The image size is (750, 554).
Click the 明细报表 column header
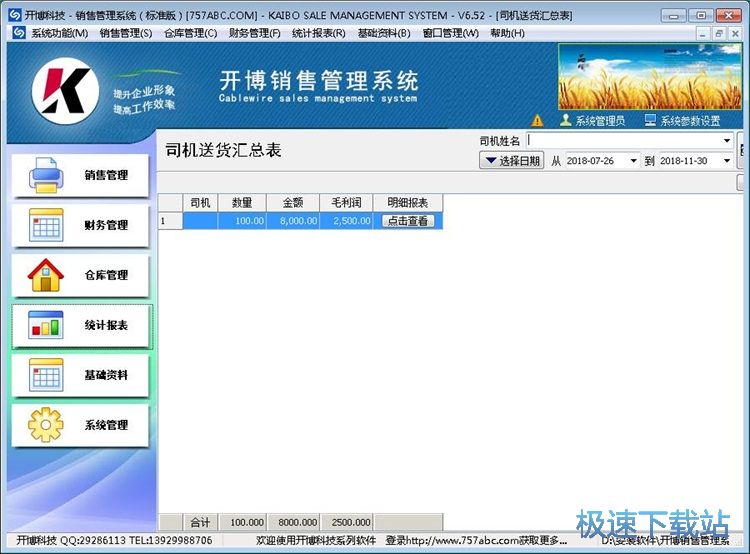(x=408, y=203)
